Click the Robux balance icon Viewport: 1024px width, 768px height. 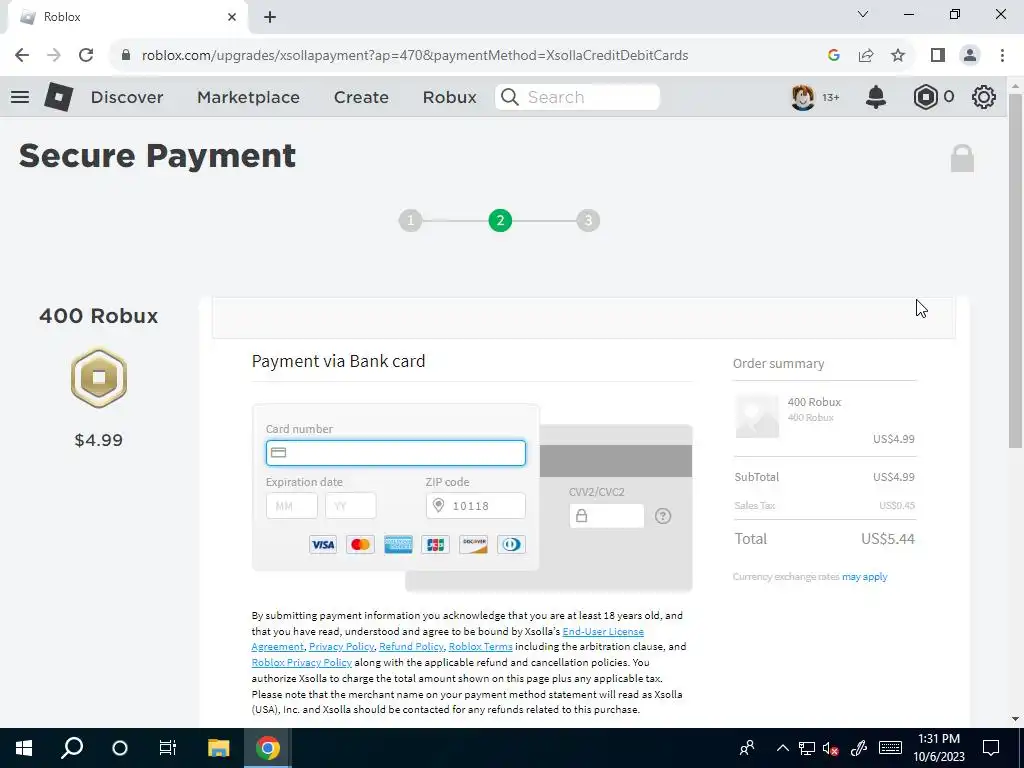925,97
